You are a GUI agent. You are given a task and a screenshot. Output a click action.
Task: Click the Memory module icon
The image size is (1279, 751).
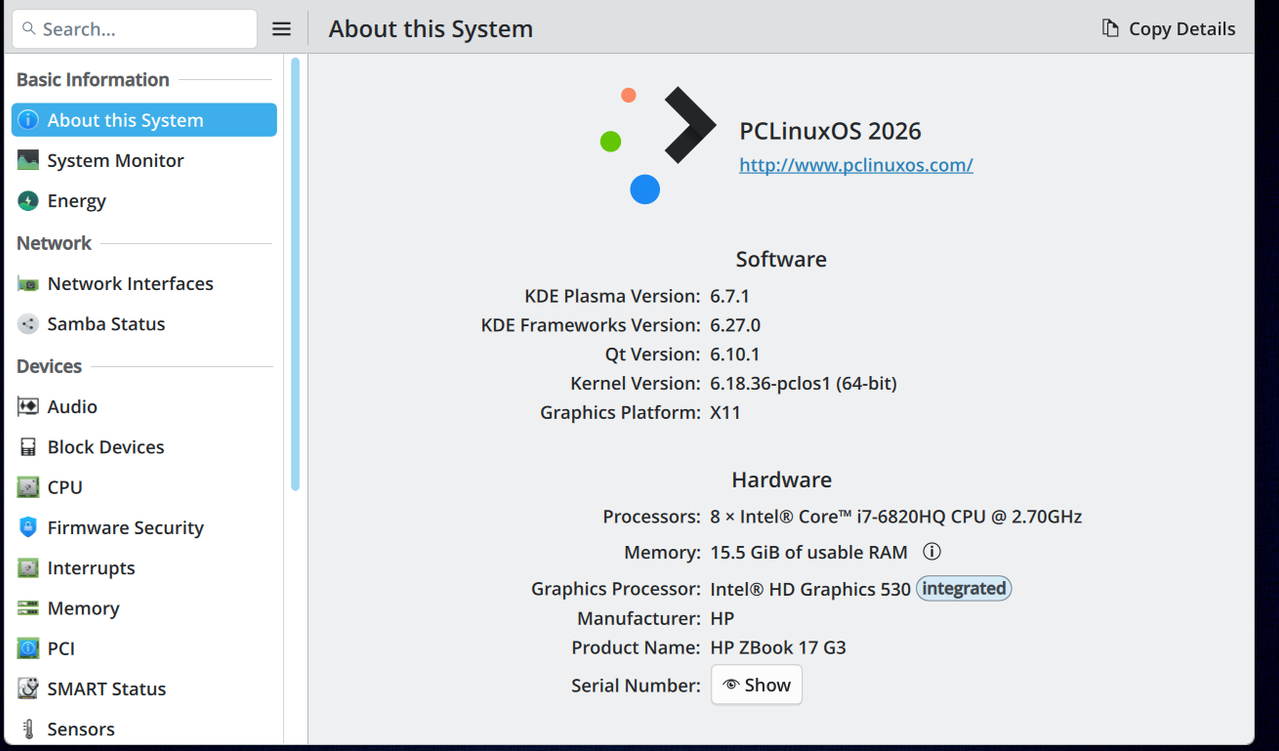28,608
